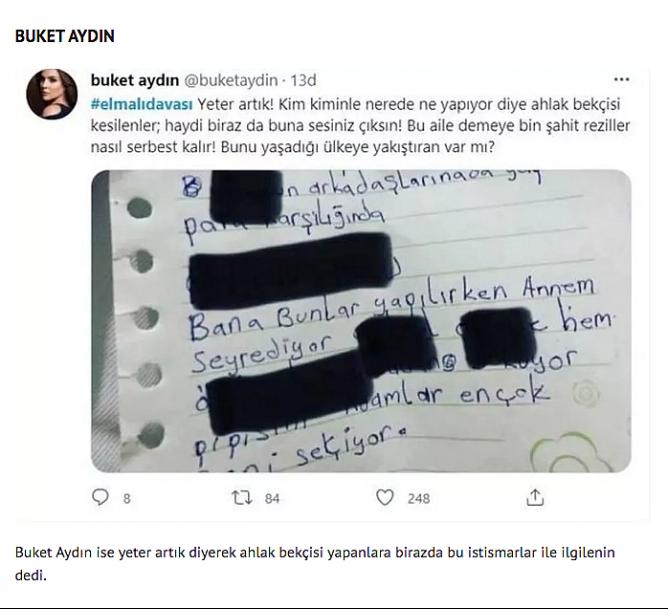Click the like count 248

point(418,498)
